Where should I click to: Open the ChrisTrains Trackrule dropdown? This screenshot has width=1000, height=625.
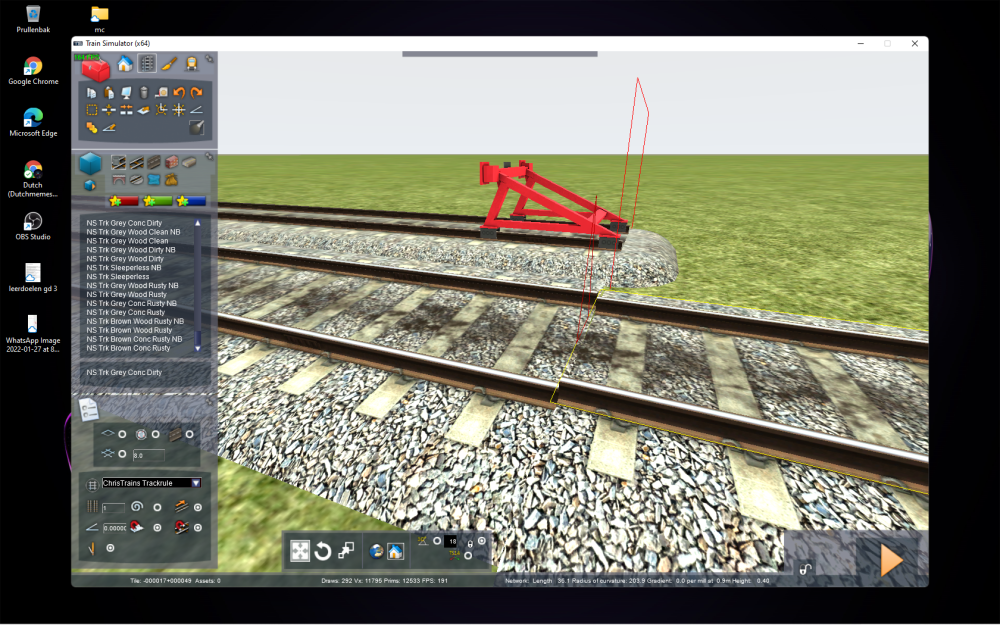(x=196, y=483)
